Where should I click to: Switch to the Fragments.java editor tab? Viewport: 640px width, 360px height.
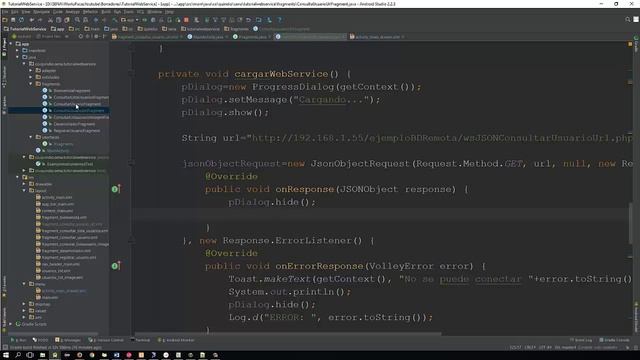(x=252, y=37)
